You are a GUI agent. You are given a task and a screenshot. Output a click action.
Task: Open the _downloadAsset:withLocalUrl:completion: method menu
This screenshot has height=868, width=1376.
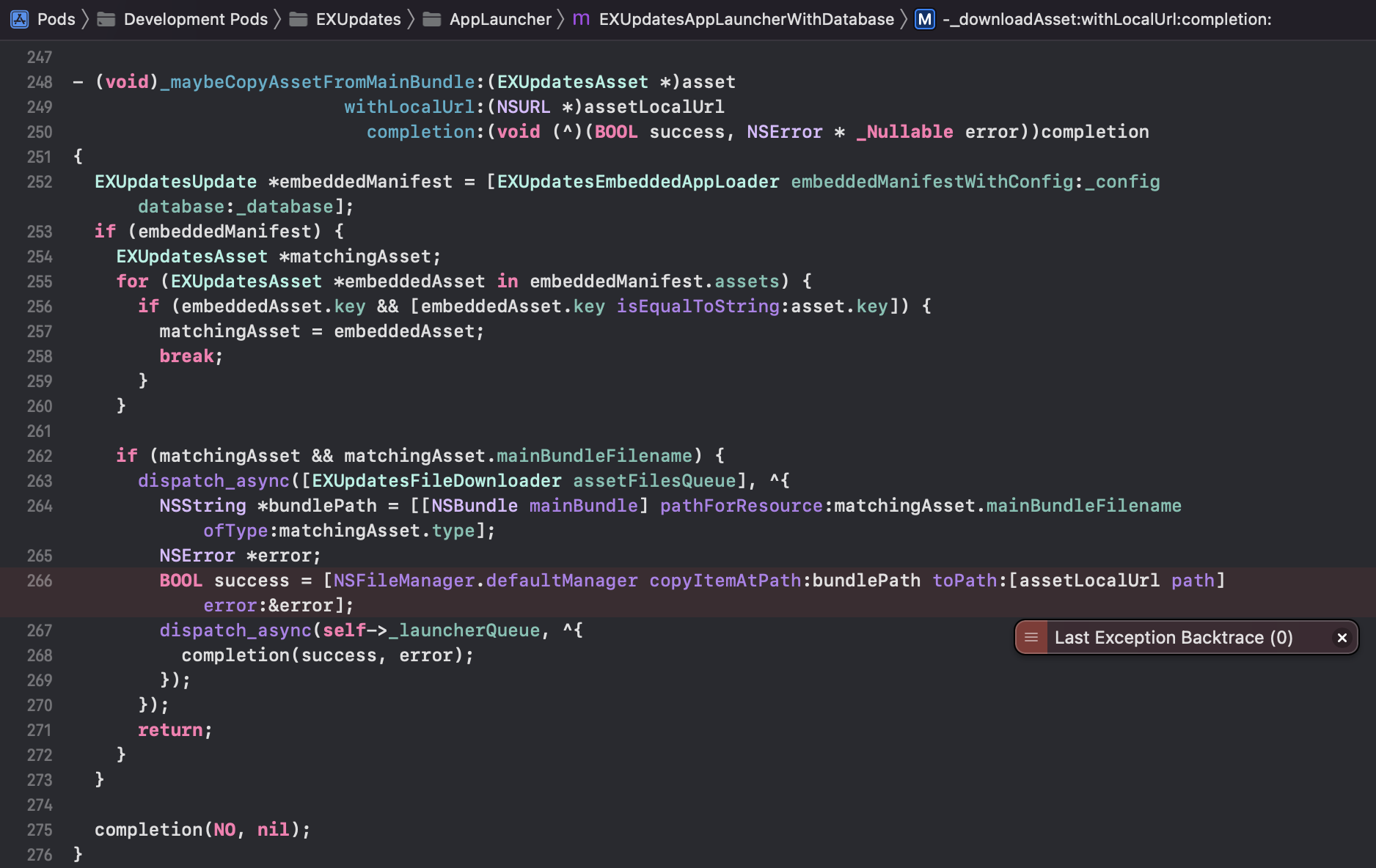tap(1108, 19)
